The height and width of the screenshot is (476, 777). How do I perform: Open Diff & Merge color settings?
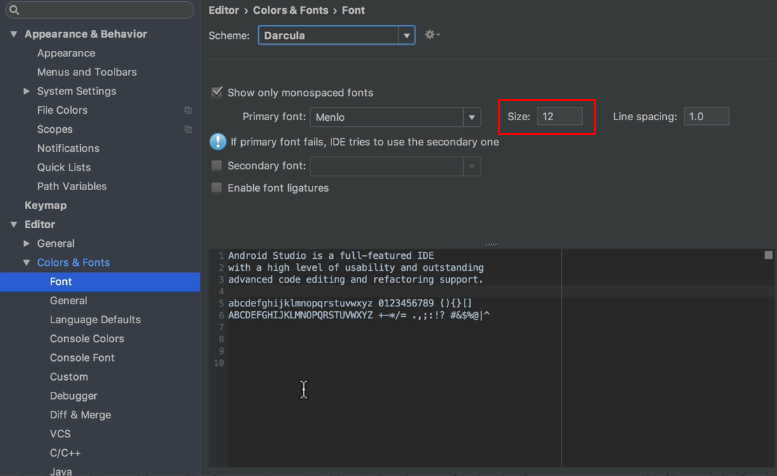click(80, 415)
